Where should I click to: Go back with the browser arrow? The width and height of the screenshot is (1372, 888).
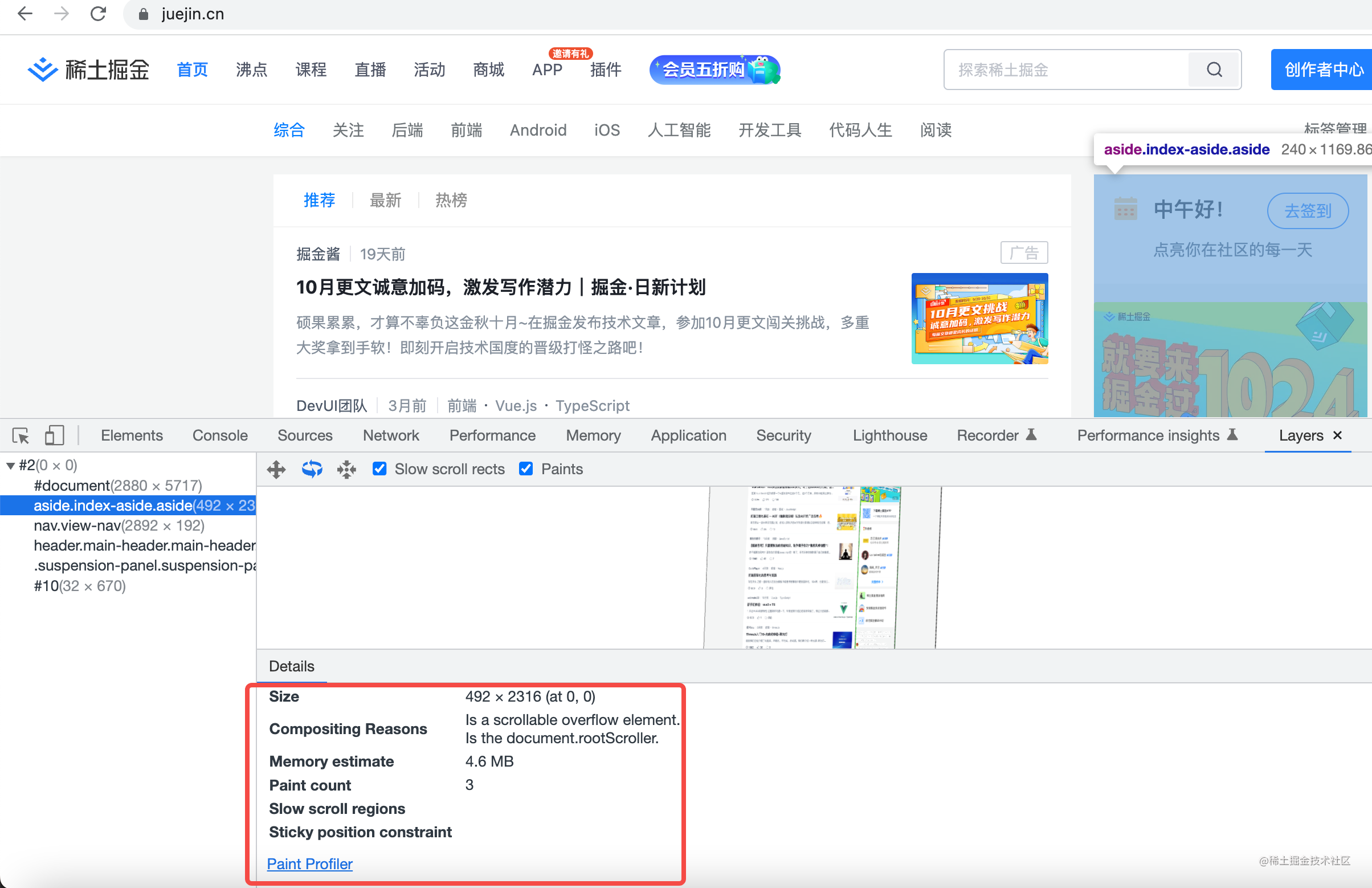[x=25, y=14]
